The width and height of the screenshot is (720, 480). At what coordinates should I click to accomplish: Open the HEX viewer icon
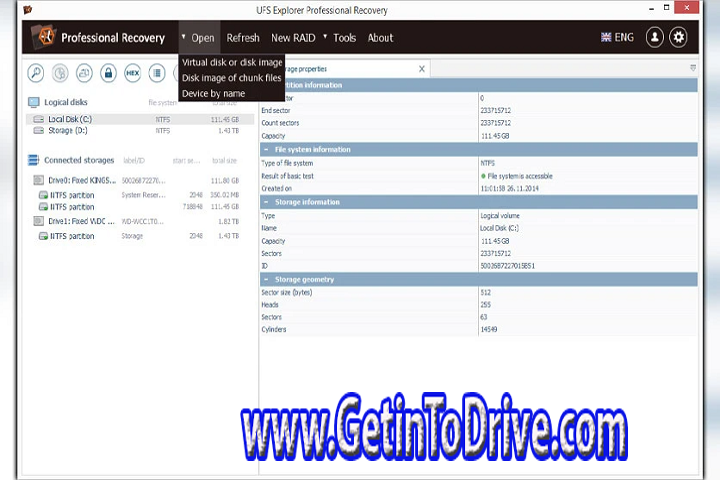[133, 73]
